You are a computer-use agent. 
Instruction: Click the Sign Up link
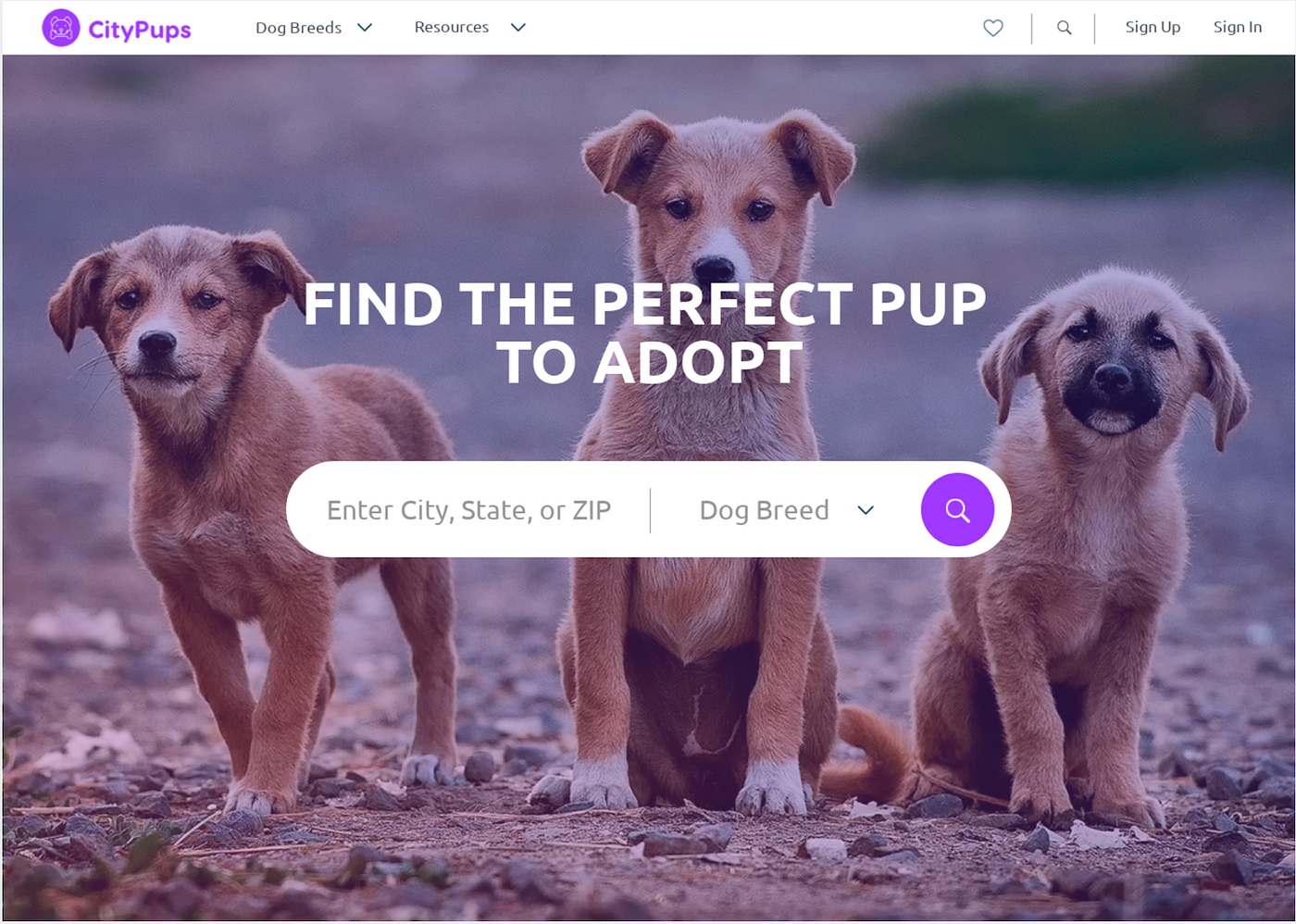click(x=1153, y=28)
